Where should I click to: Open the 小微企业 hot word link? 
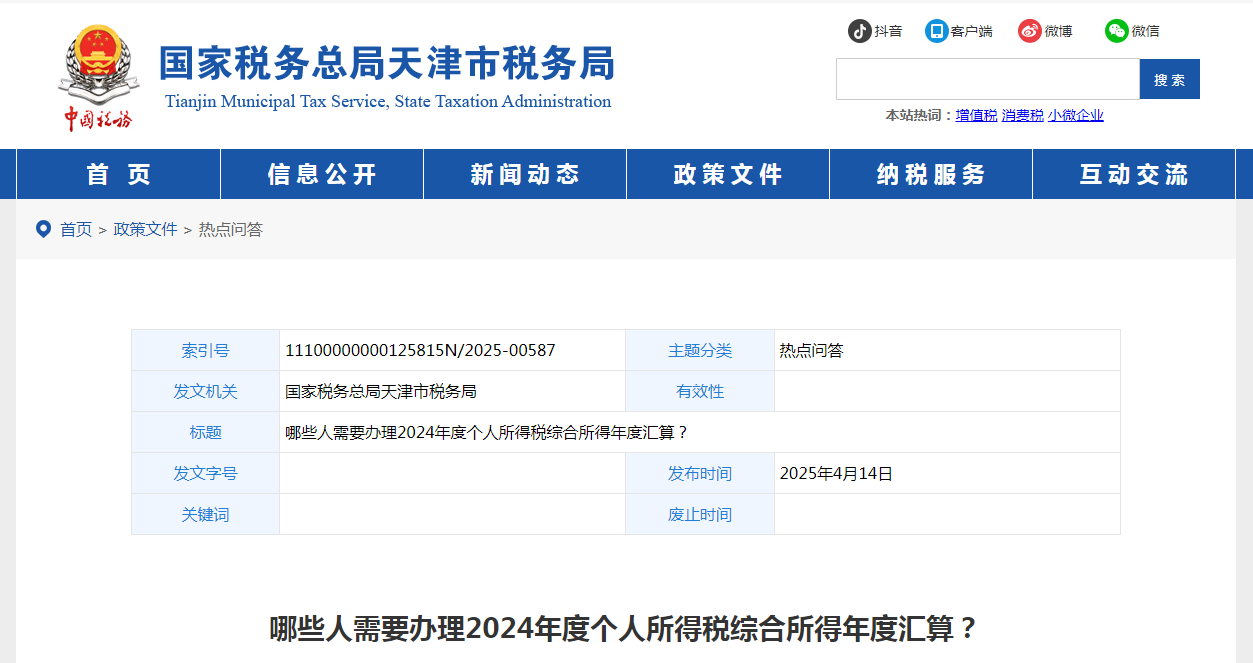[x=1075, y=115]
